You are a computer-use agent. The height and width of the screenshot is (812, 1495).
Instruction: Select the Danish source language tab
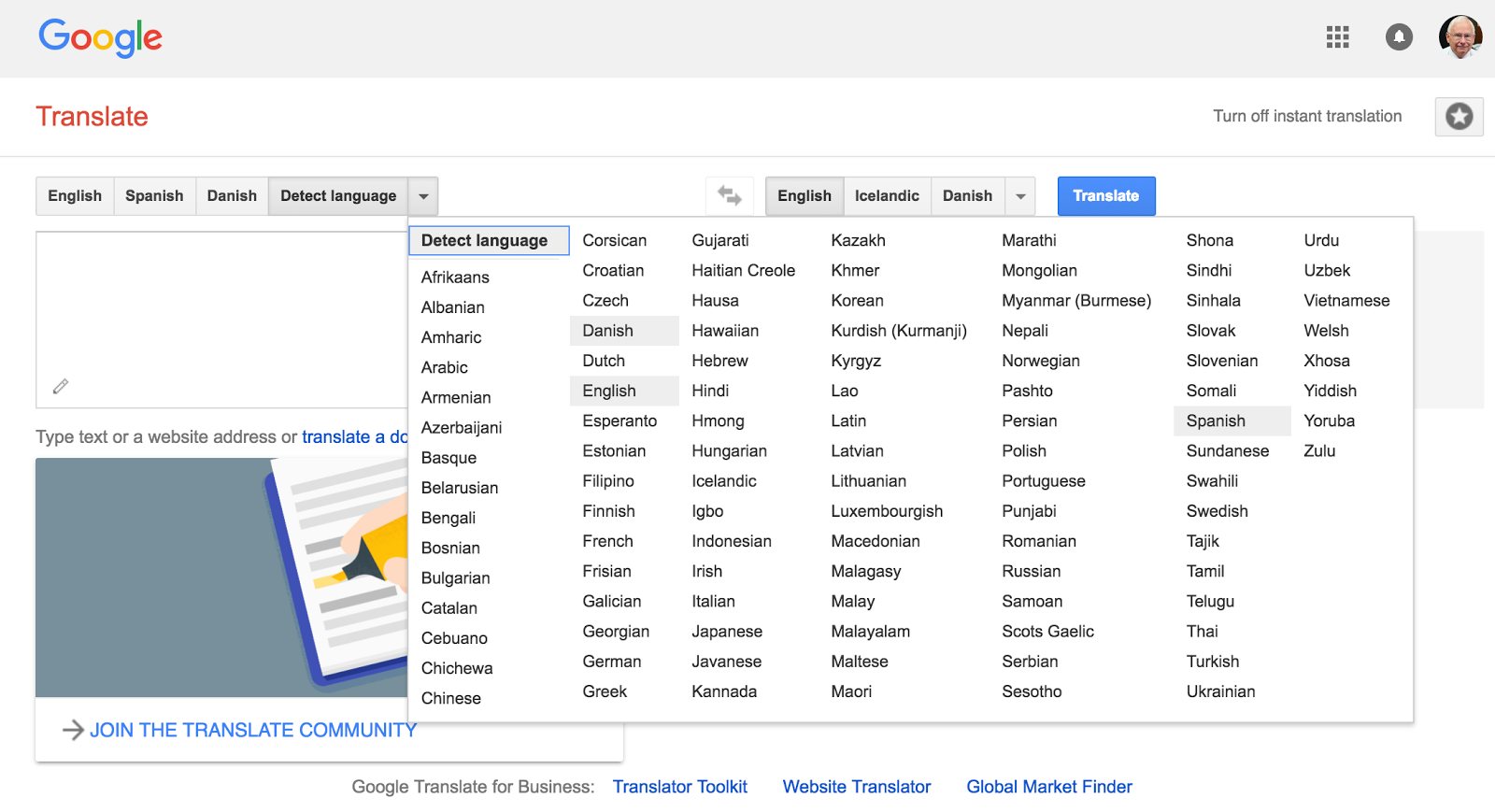click(232, 196)
